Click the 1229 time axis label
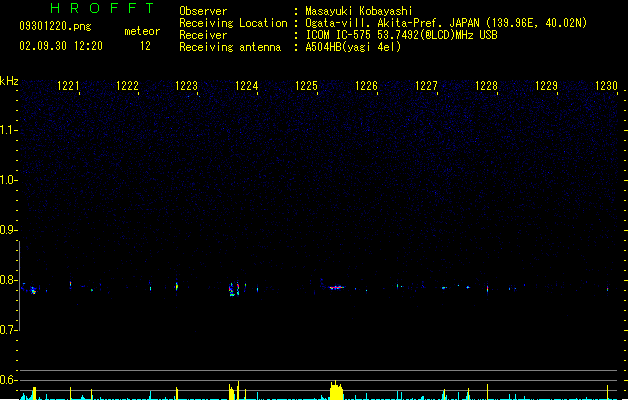Image resolution: width=629 pixels, height=400 pixels. tap(547, 86)
